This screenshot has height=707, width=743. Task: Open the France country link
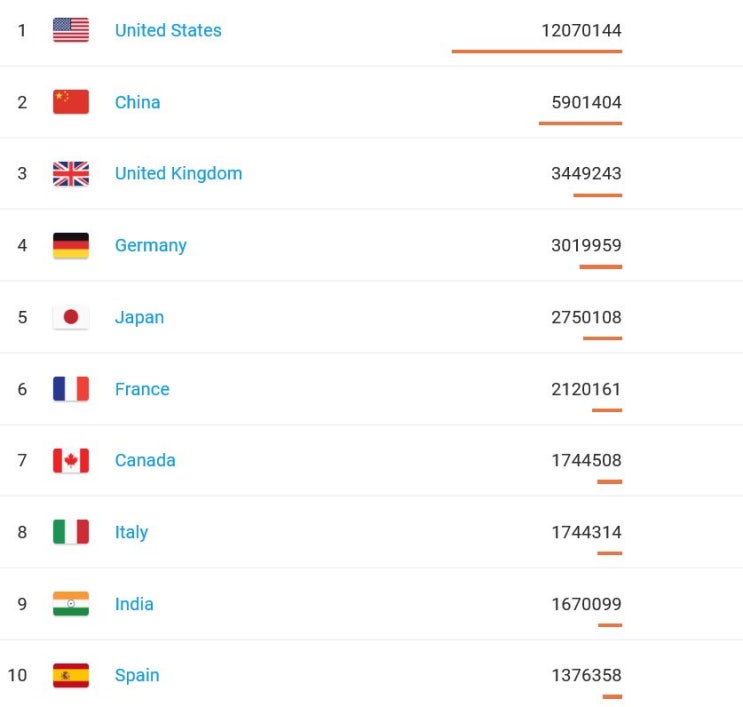(142, 389)
